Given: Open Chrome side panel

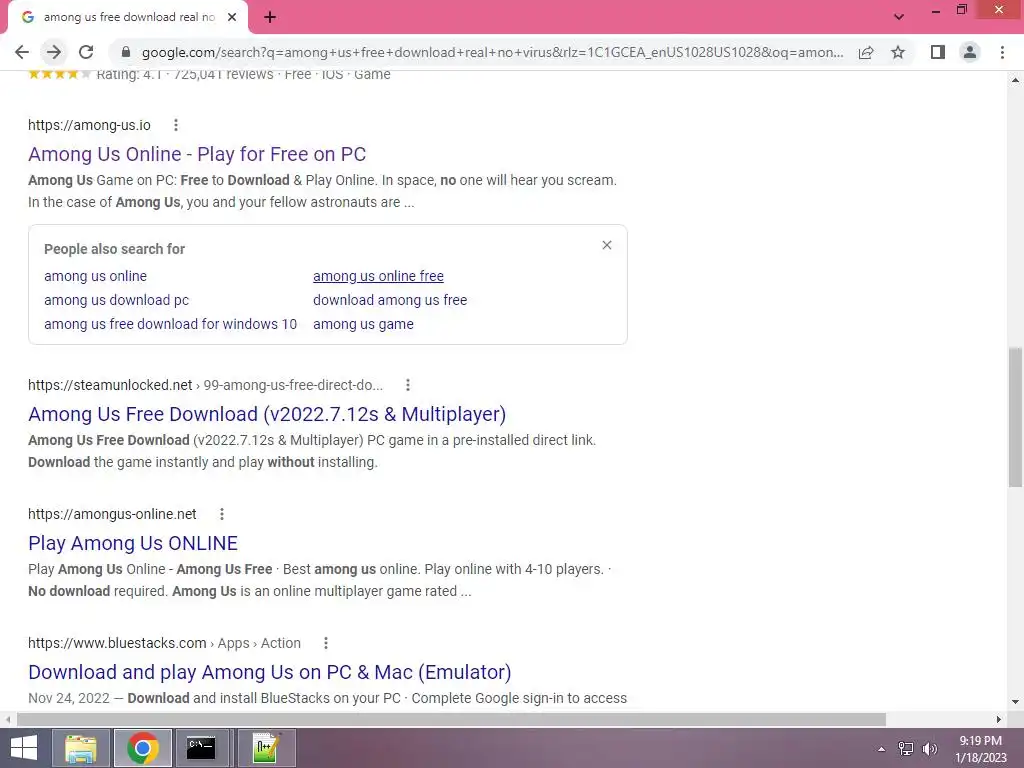Looking at the screenshot, I should coord(938,52).
